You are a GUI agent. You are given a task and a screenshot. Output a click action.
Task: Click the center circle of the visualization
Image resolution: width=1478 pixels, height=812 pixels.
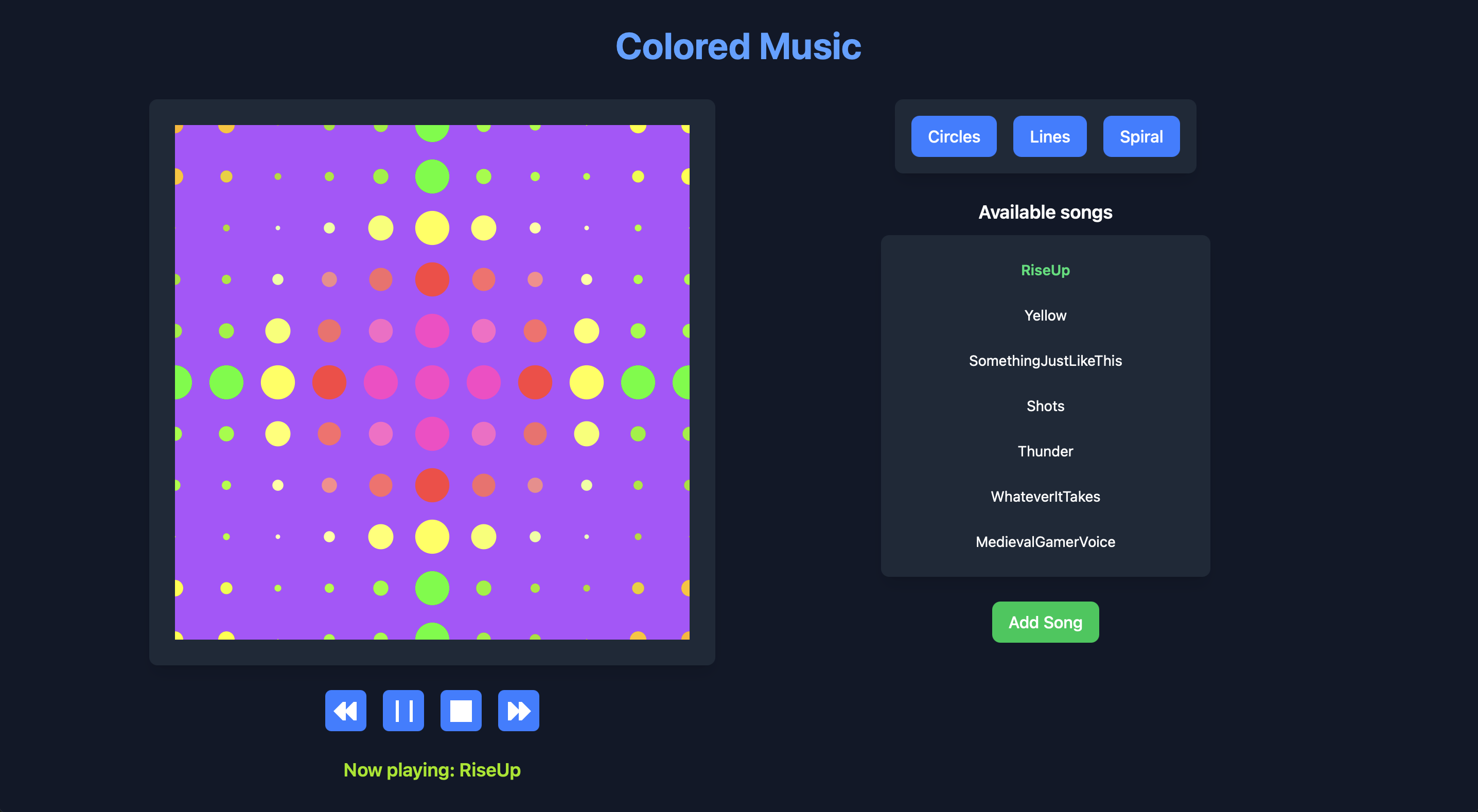pyautogui.click(x=432, y=382)
